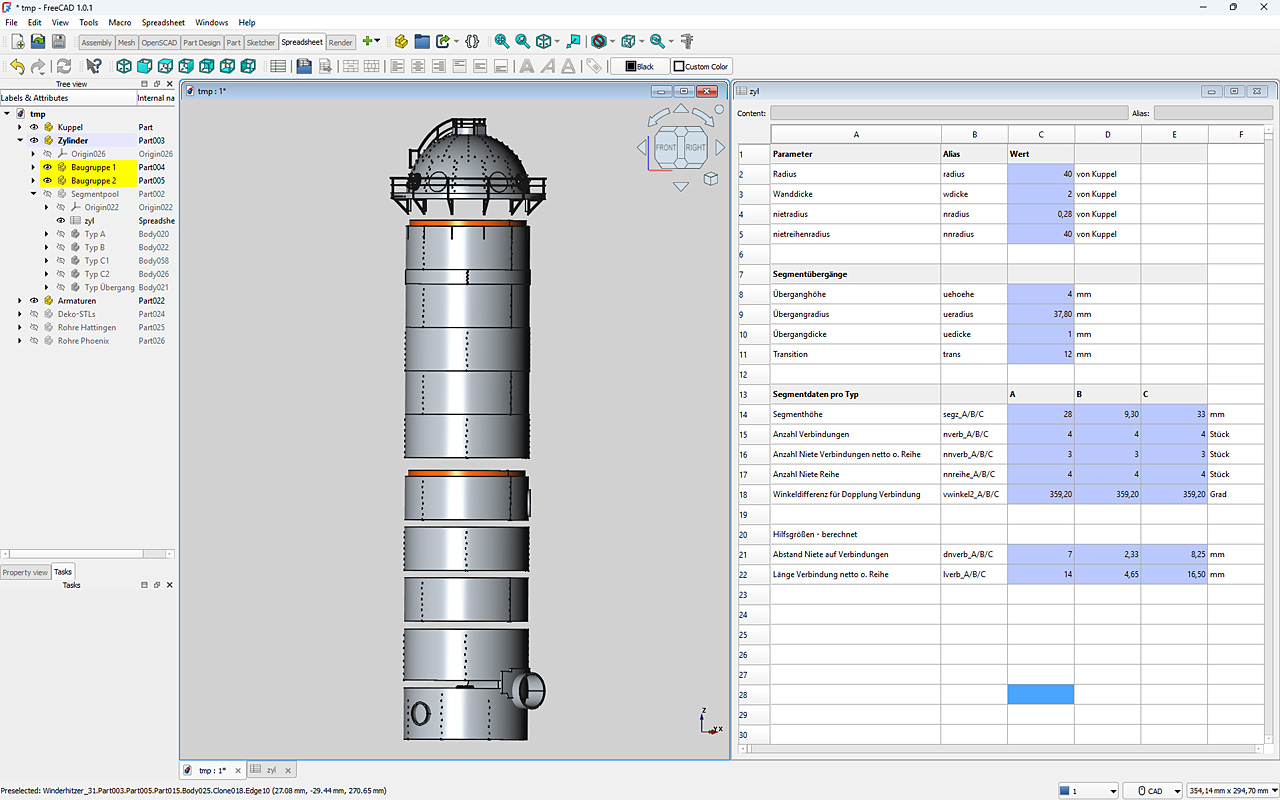Image resolution: width=1280 pixels, height=800 pixels.
Task: Hide the Kuppel part via eye icon
Action: (34, 127)
